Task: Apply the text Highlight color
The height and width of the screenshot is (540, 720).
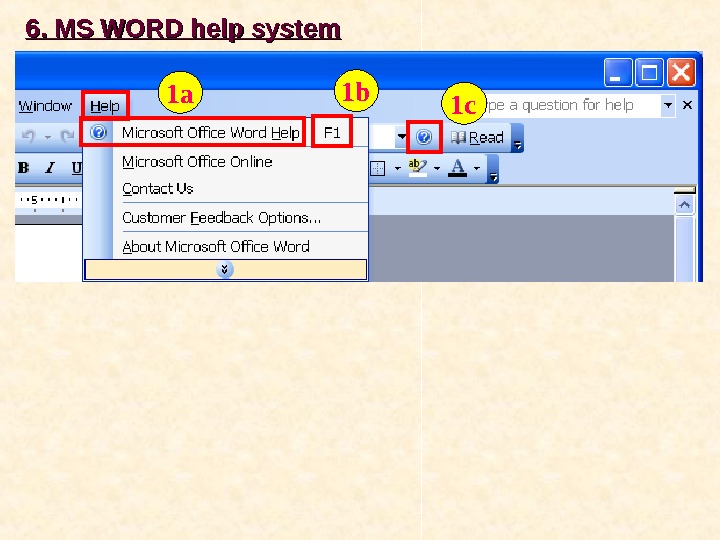Action: [x=417, y=168]
